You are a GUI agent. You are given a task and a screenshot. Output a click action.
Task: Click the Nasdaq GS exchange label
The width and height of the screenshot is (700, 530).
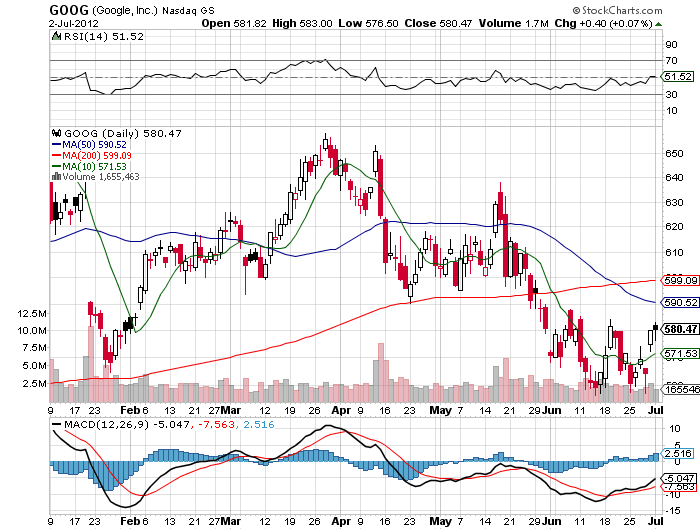pos(188,11)
